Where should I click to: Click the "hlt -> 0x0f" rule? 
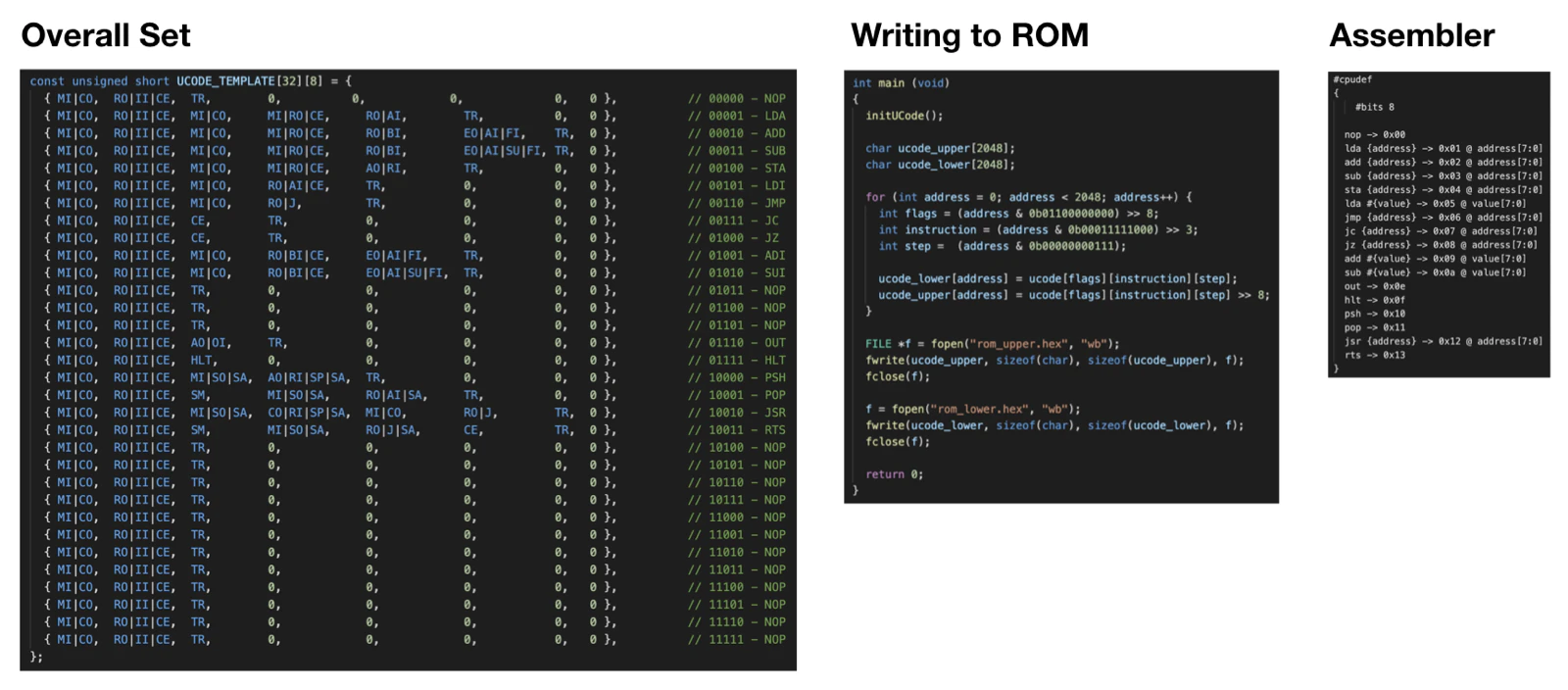[x=1374, y=300]
